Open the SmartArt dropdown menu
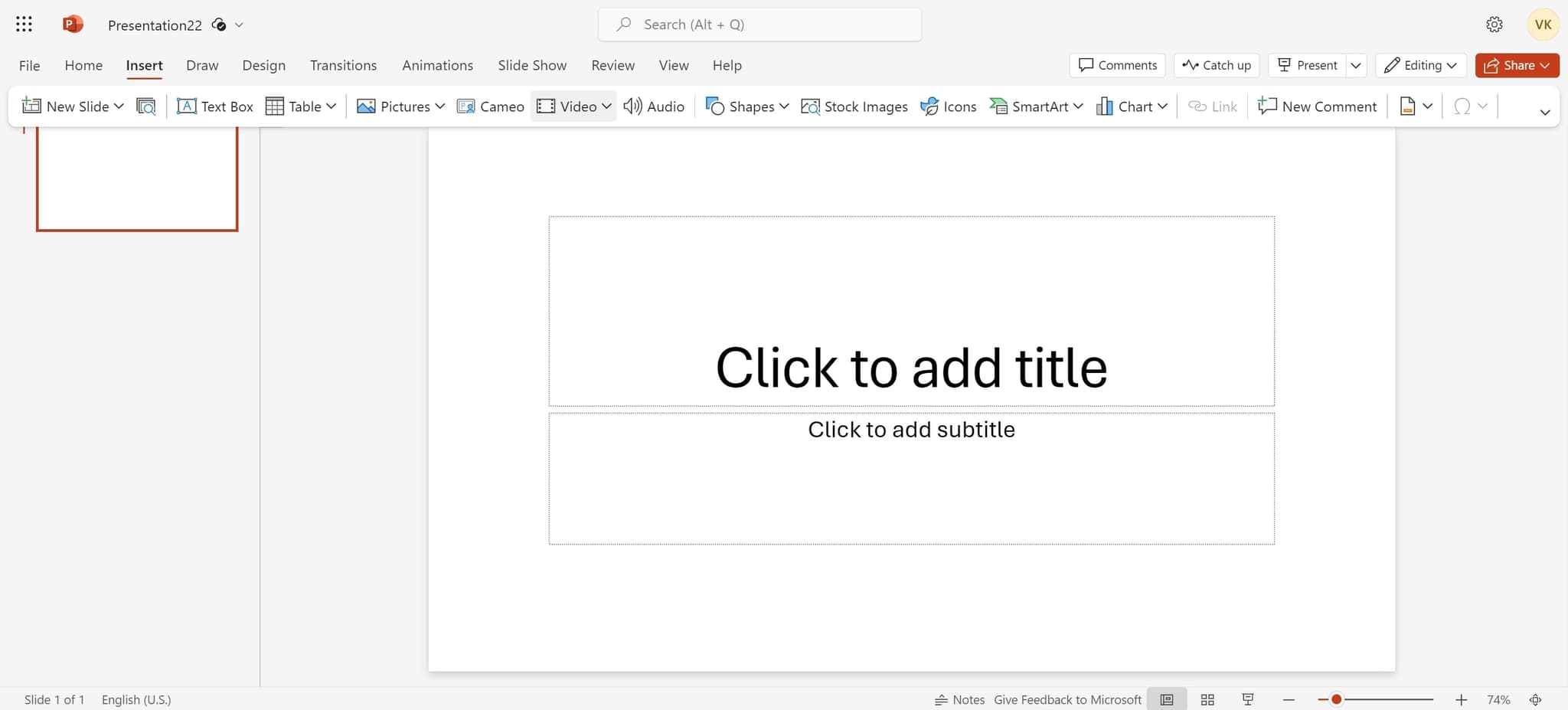The image size is (1568, 710). [x=1078, y=106]
